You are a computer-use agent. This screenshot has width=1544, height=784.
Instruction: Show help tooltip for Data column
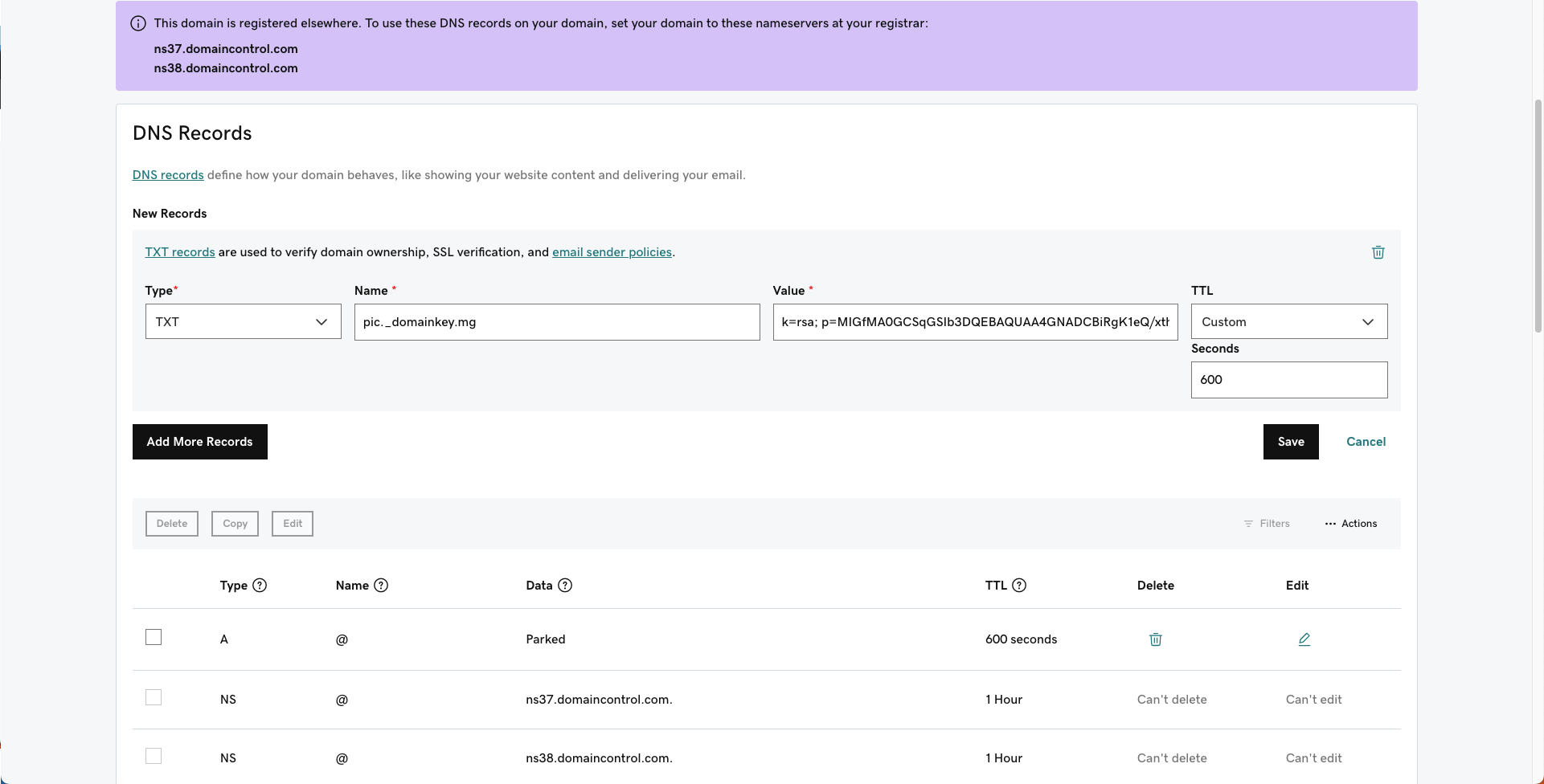point(565,586)
